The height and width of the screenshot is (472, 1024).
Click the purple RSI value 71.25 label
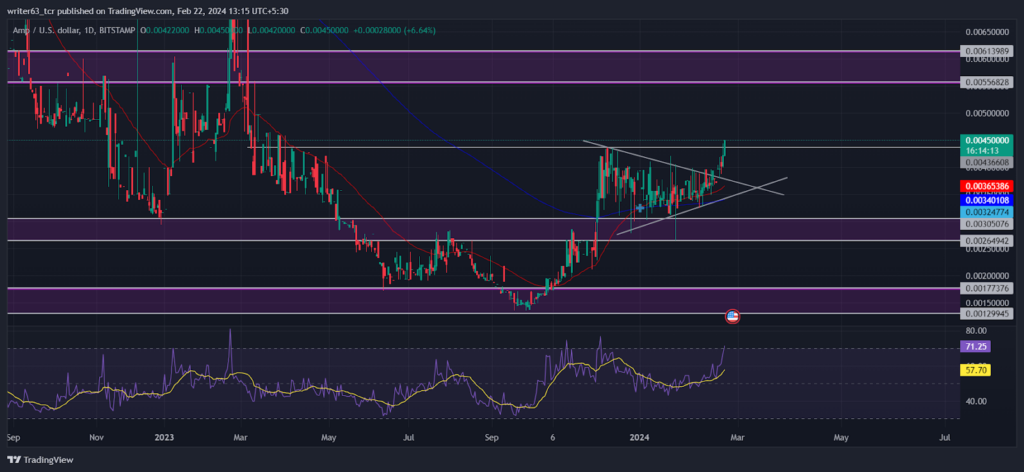pos(976,347)
